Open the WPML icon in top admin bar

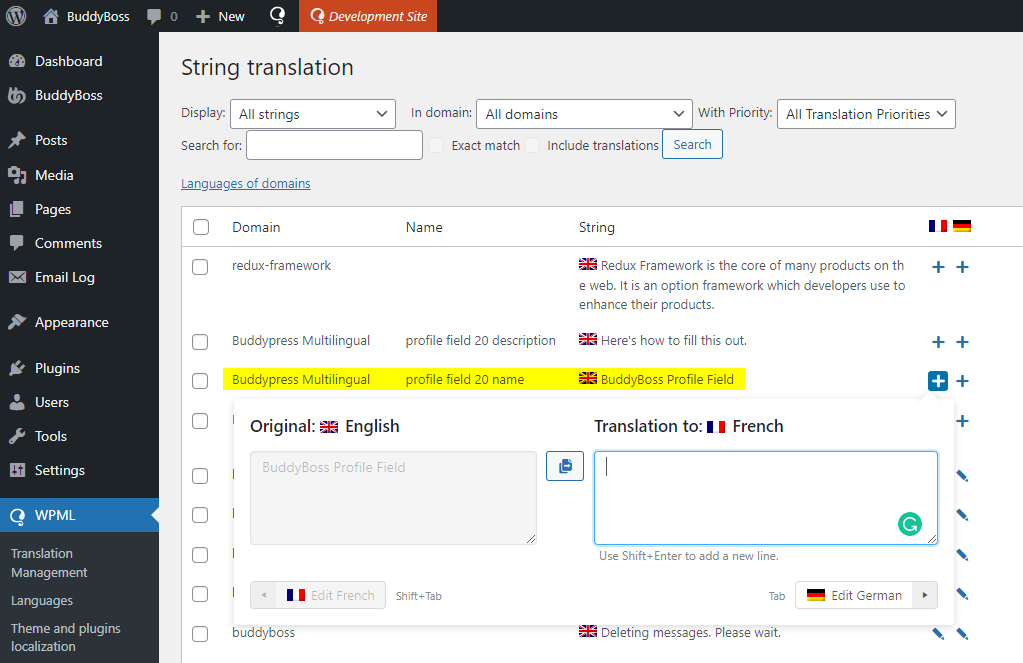click(x=279, y=16)
